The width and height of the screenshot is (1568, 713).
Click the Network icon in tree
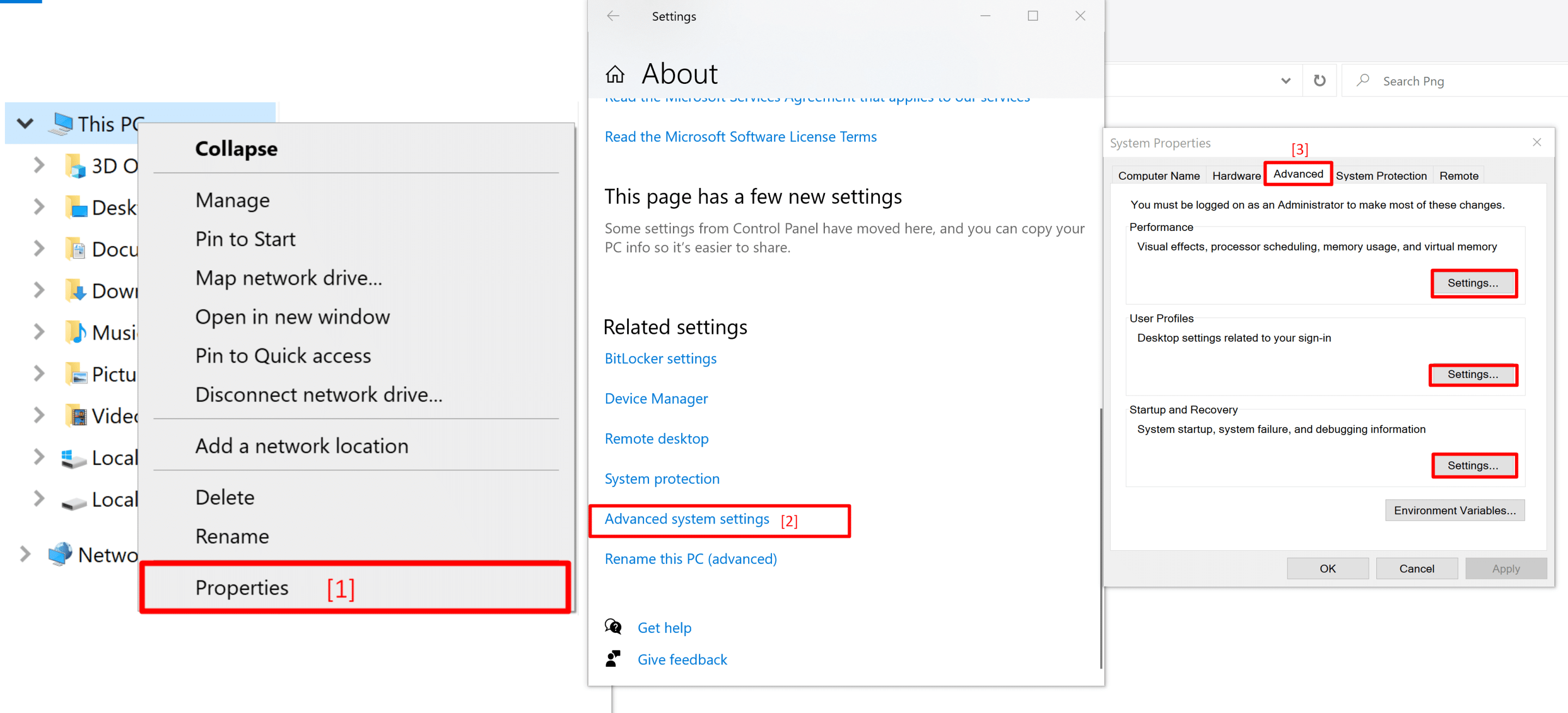point(60,554)
